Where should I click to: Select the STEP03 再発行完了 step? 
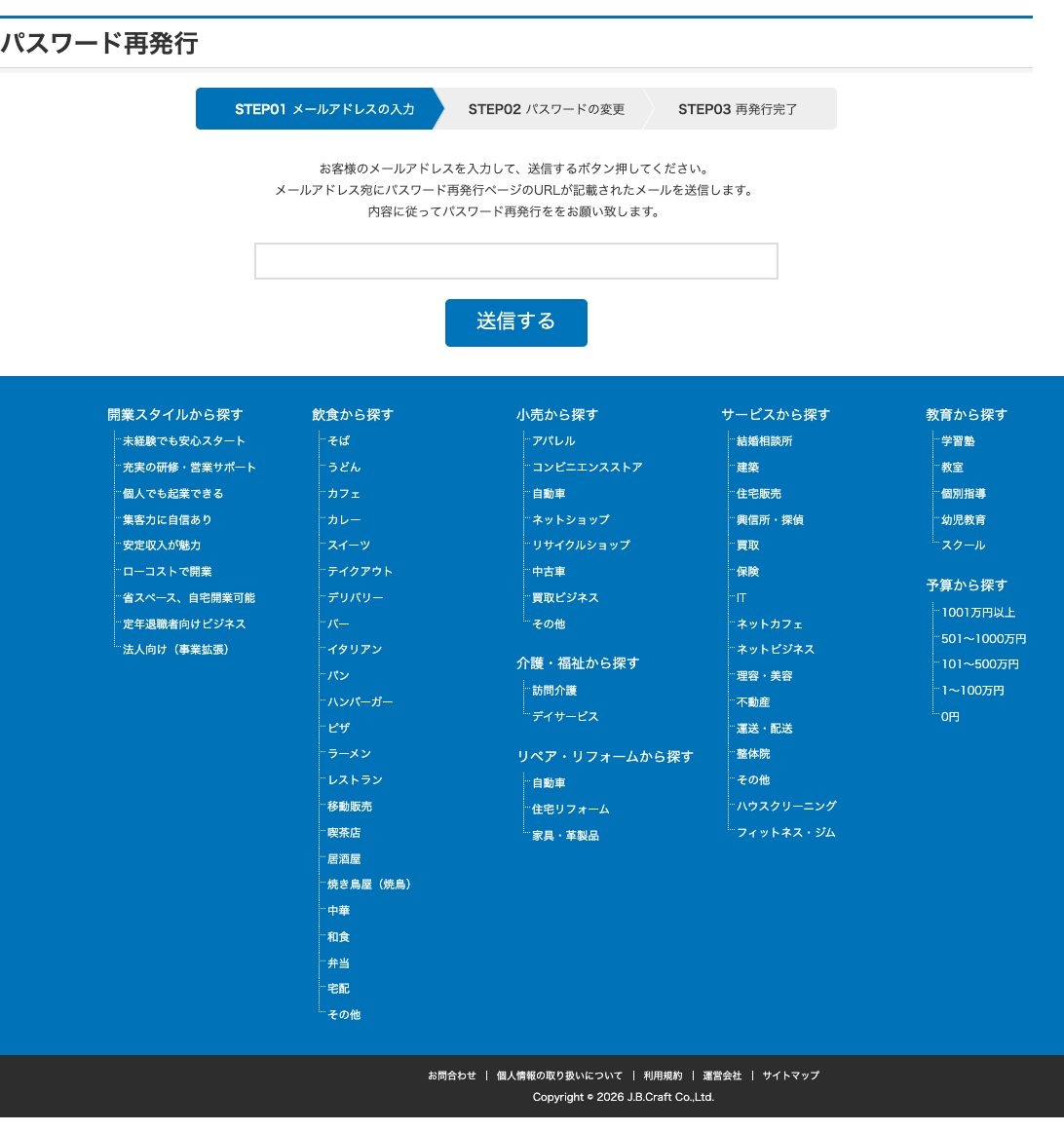(738, 109)
